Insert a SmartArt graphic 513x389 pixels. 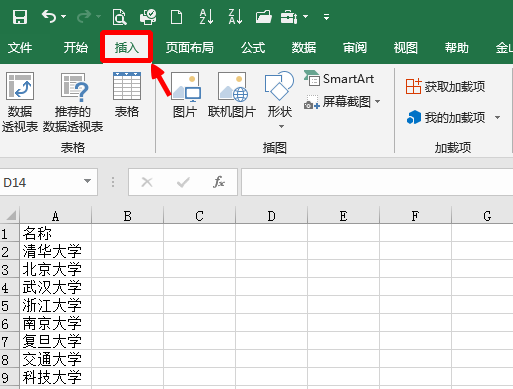point(339,79)
